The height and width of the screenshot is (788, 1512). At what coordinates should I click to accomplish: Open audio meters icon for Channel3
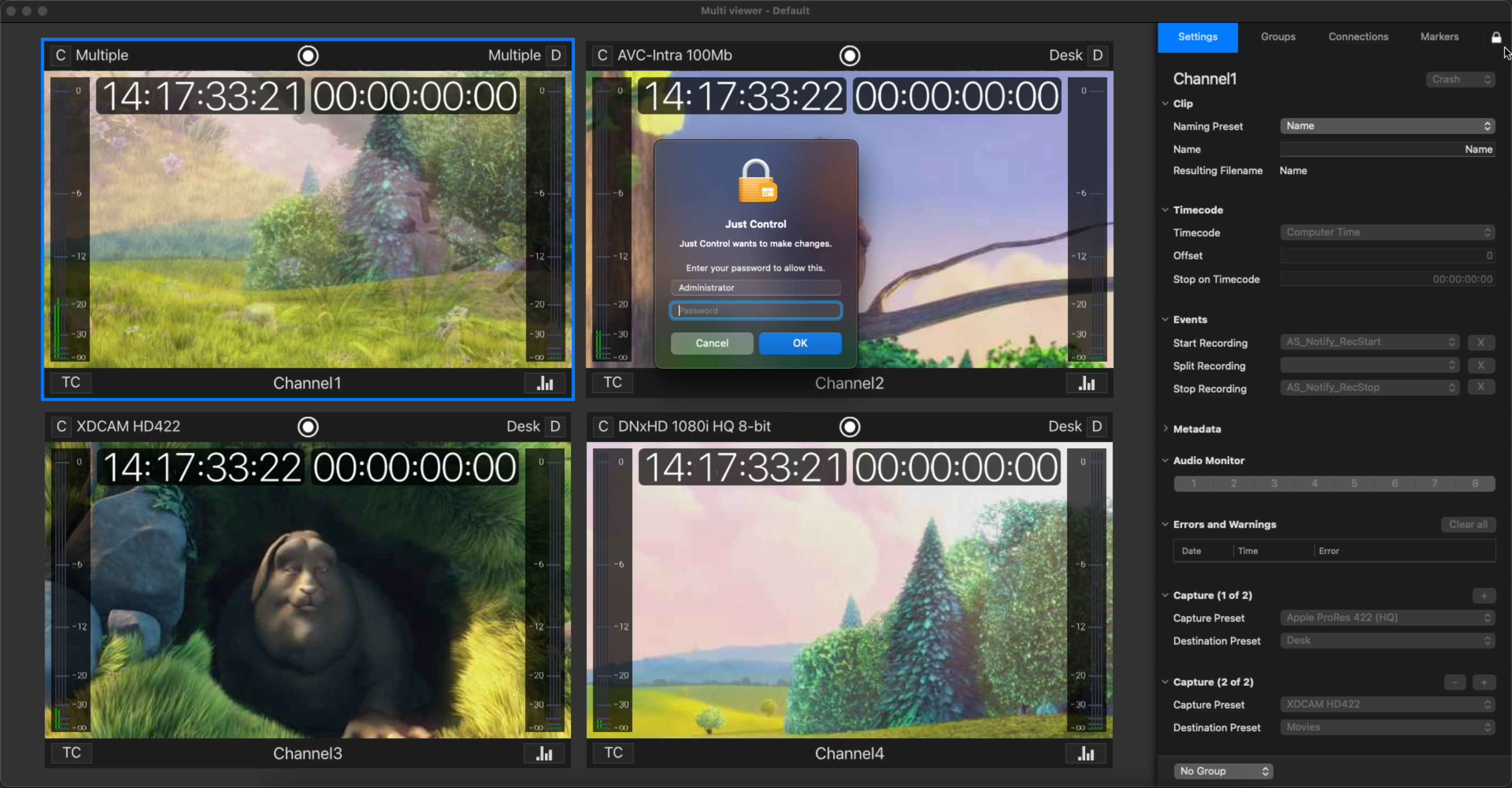545,753
